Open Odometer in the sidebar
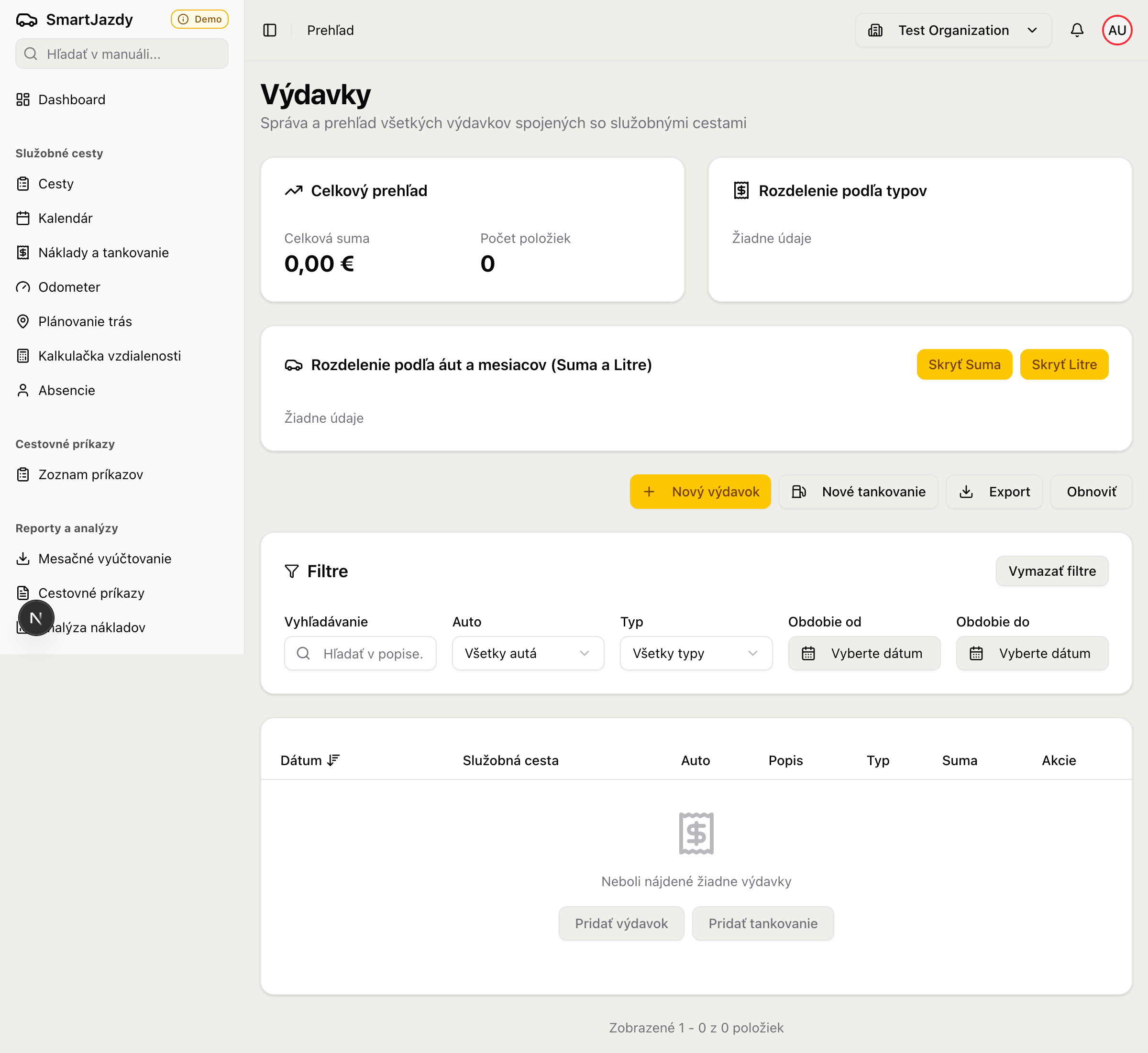1148x1053 pixels. tap(69, 287)
